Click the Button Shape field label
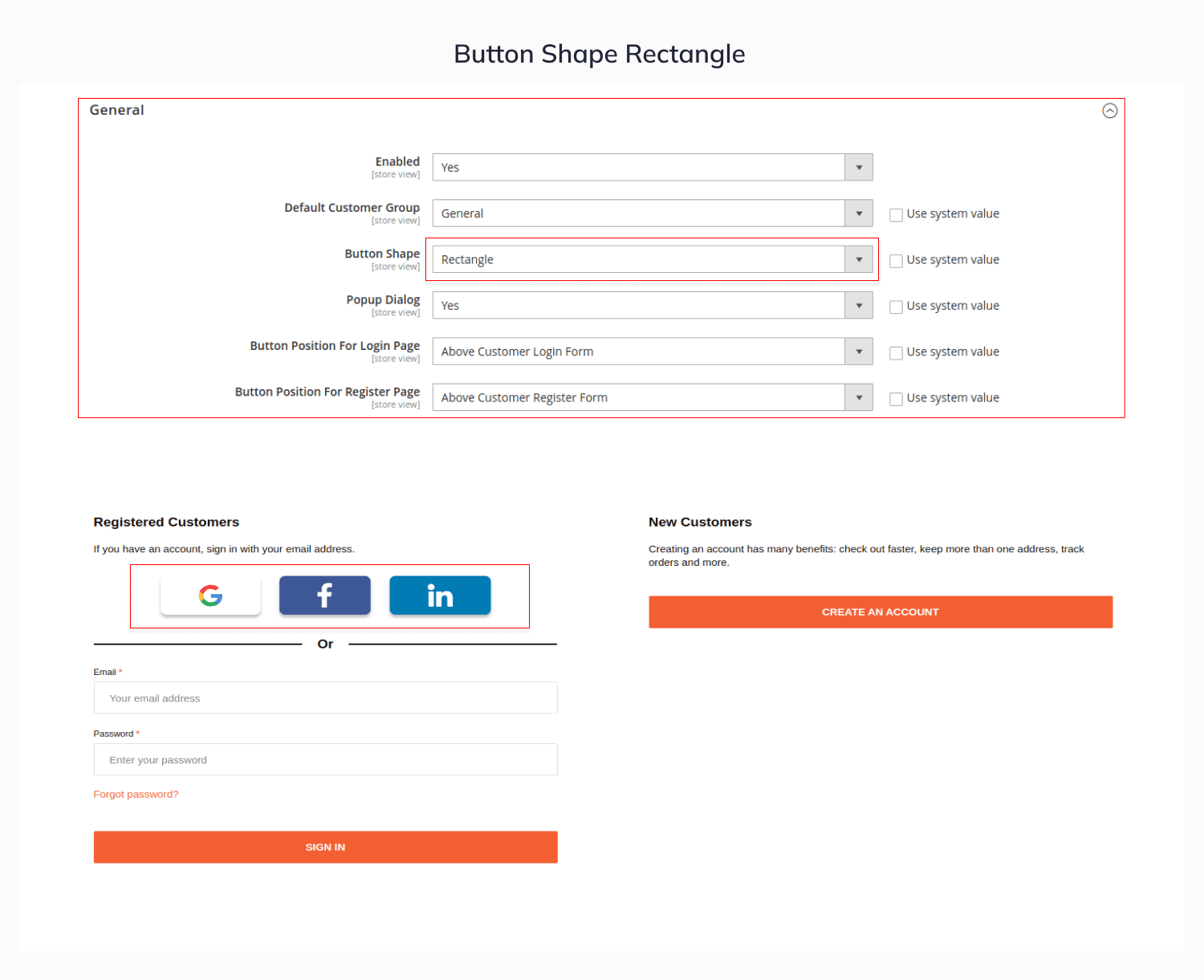Image resolution: width=1204 pixels, height=980 pixels. pos(382,254)
